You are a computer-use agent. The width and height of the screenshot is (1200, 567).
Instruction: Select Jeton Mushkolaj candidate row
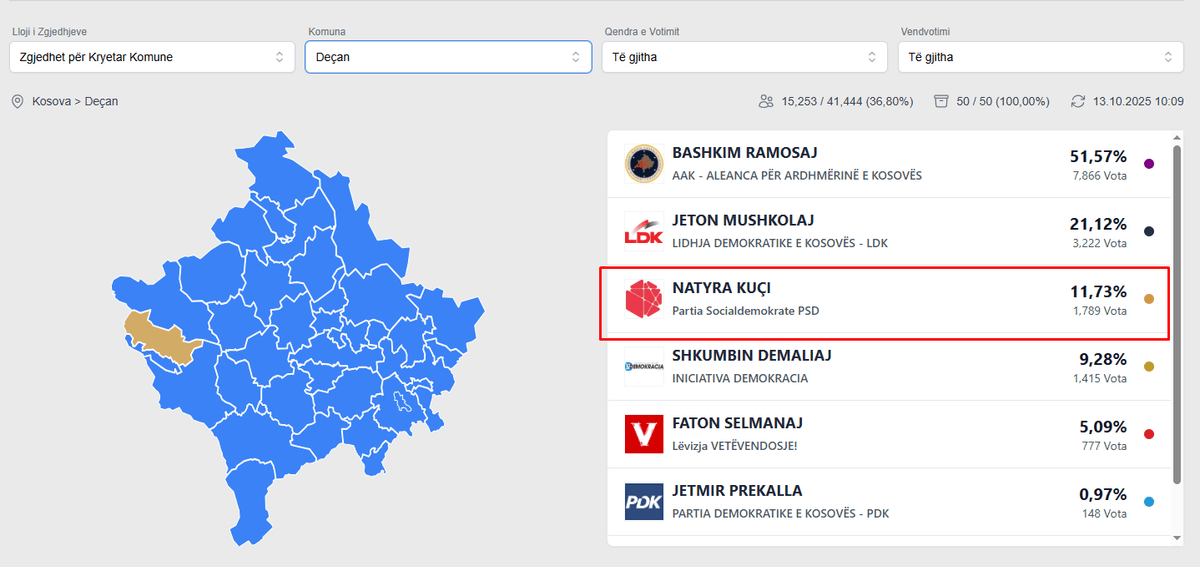click(x=880, y=231)
